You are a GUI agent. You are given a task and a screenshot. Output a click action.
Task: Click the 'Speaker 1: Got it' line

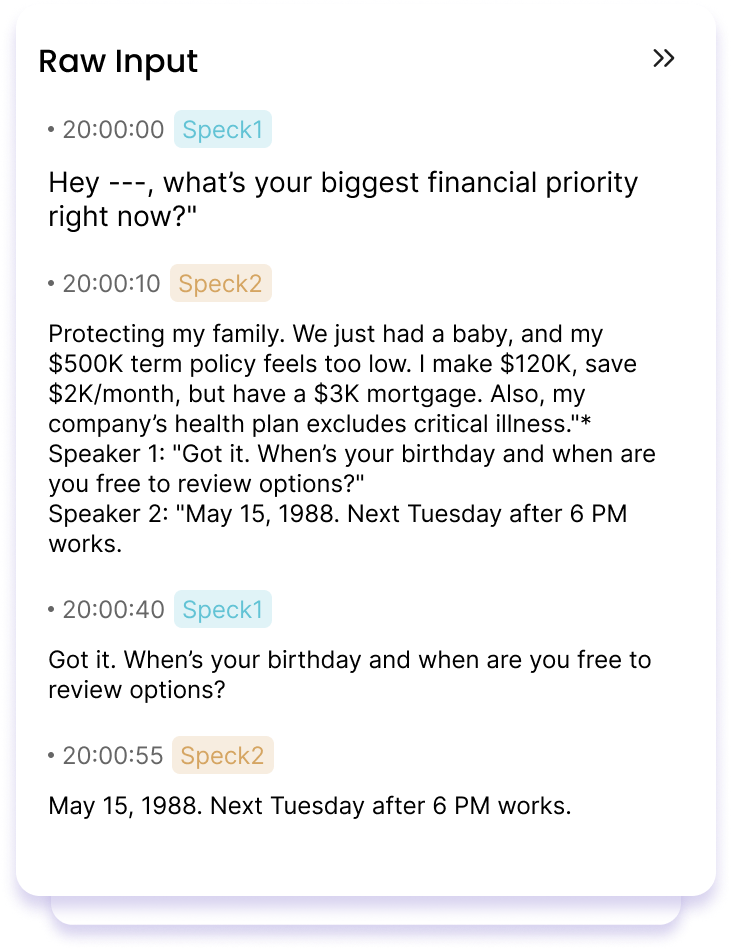352,469
